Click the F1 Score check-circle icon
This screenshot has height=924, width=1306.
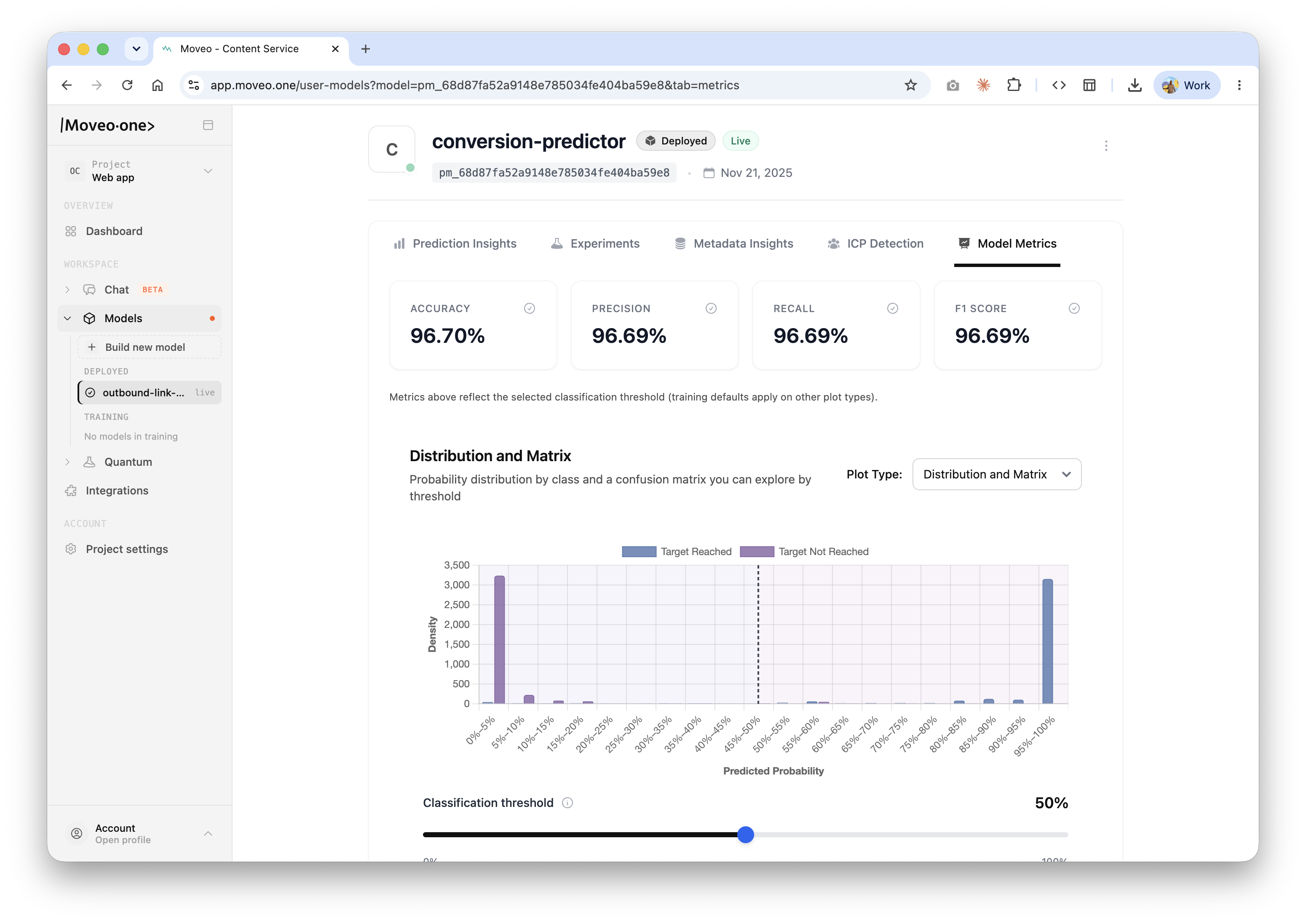1074,308
